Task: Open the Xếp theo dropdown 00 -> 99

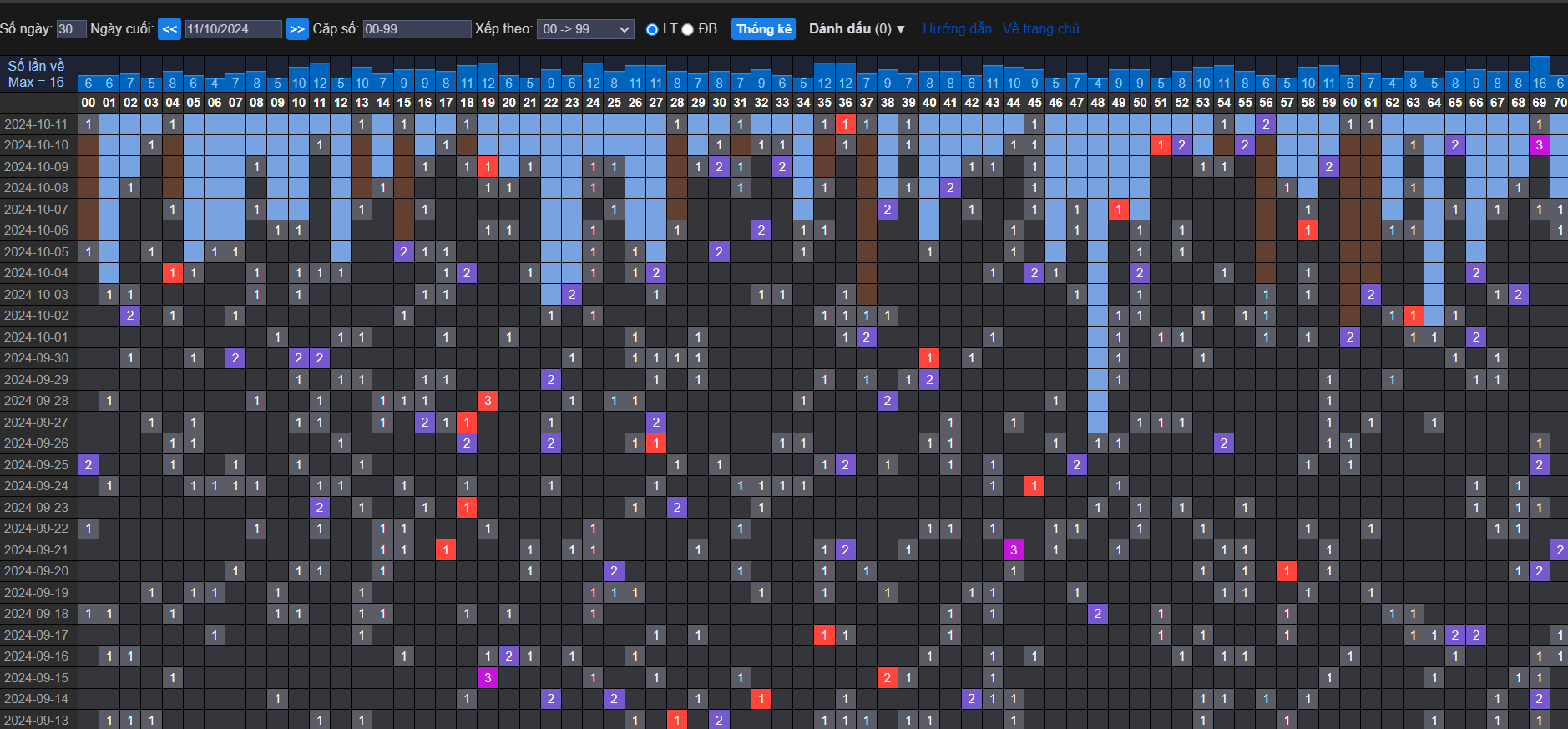Action: [585, 29]
